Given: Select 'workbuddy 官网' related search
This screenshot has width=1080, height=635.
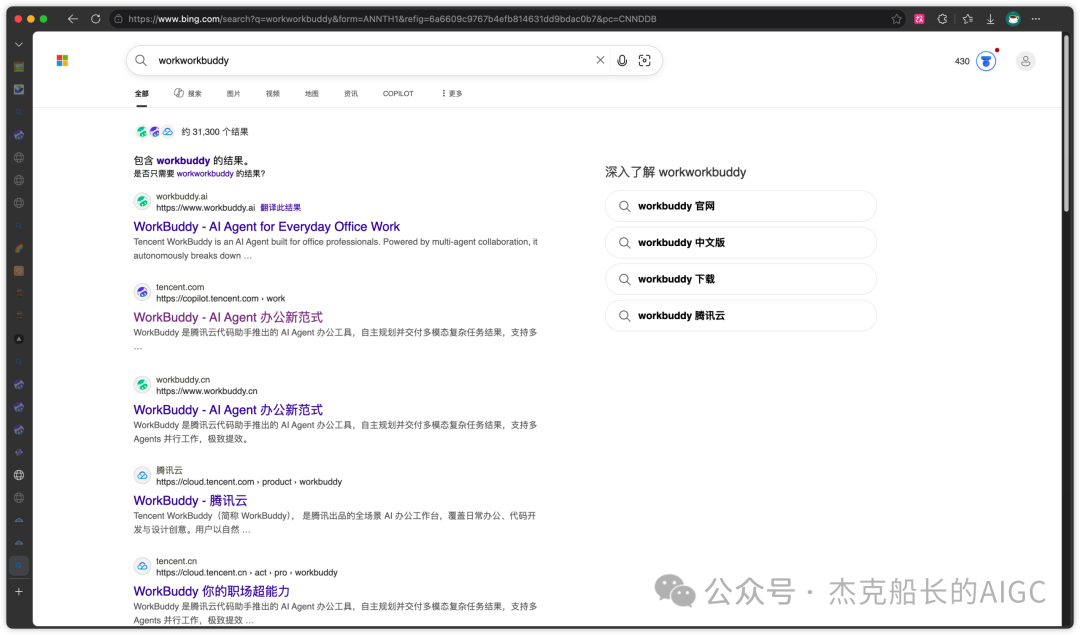Looking at the screenshot, I should (x=740, y=207).
